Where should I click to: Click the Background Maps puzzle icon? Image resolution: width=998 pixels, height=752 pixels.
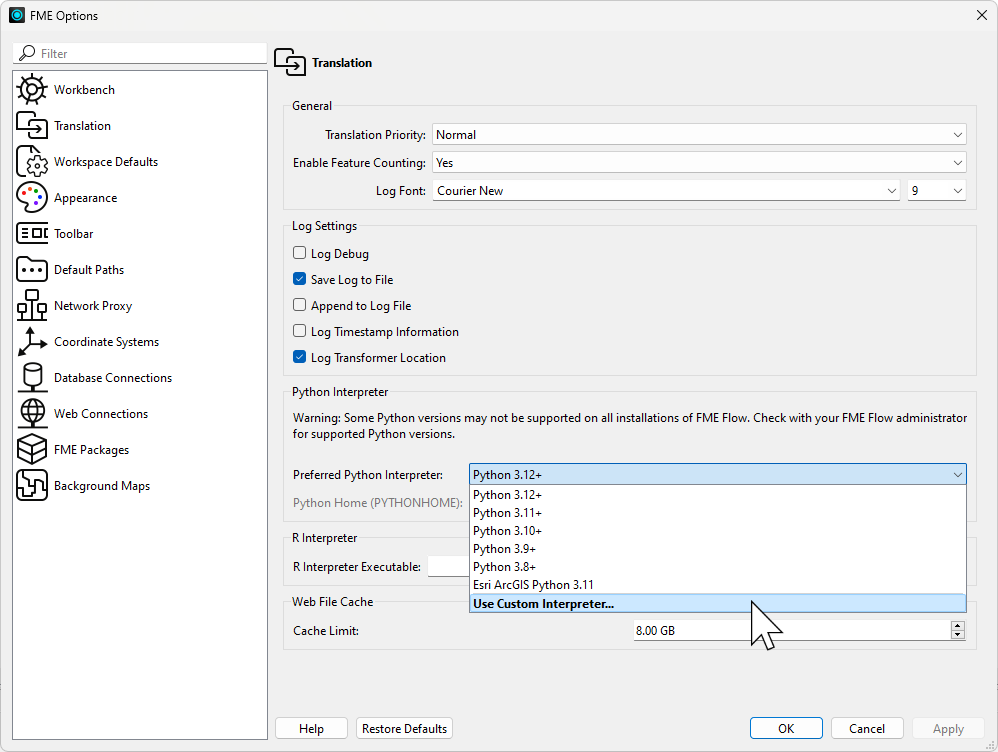[32, 486]
